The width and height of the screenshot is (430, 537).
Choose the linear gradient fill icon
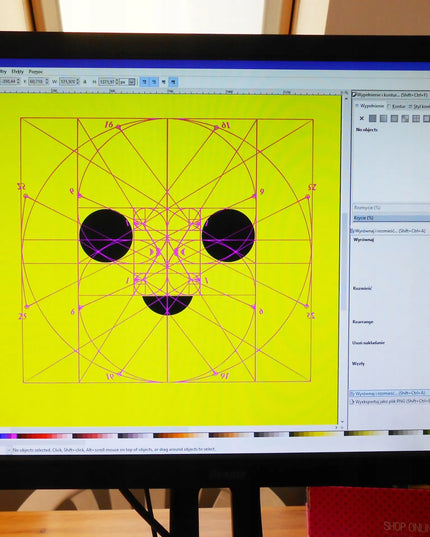click(x=384, y=118)
